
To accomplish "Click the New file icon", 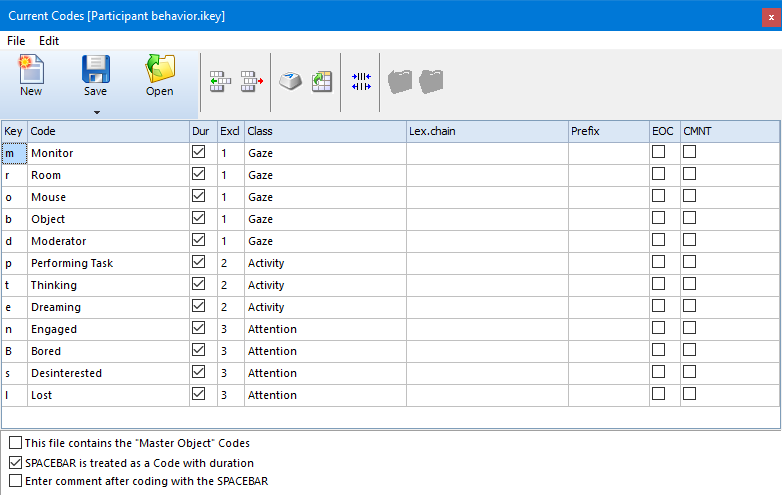I will coord(31,69).
